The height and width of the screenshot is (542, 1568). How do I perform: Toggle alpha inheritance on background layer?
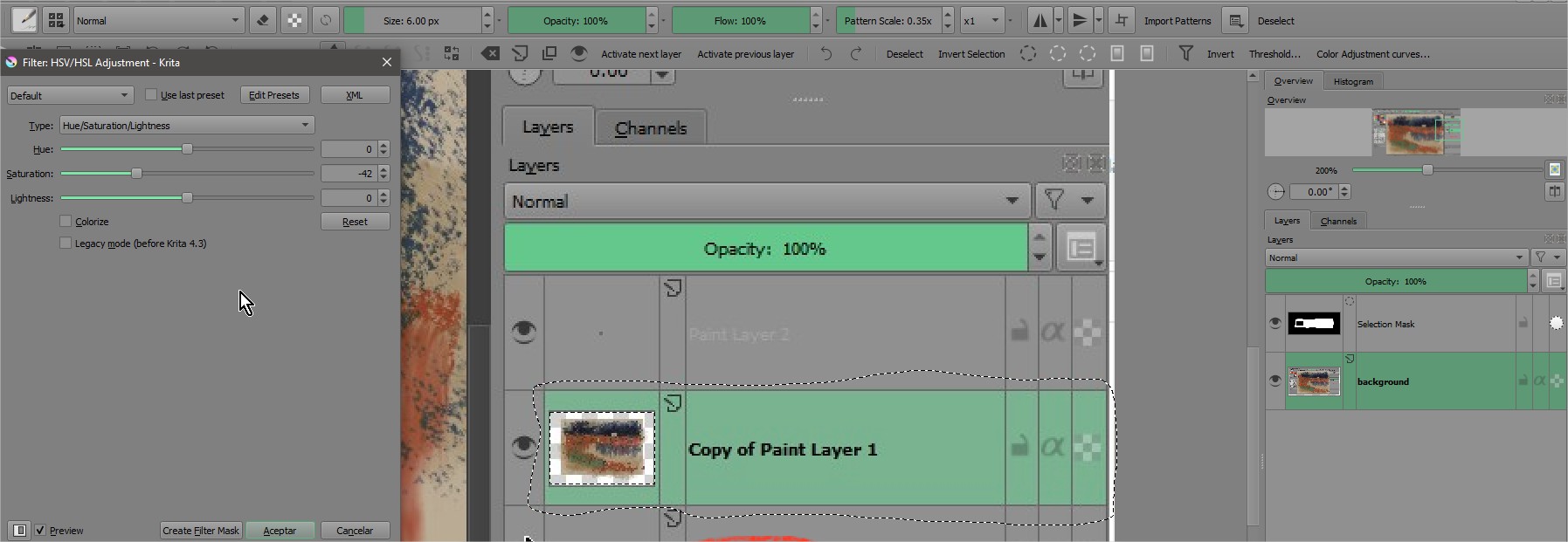click(1539, 381)
